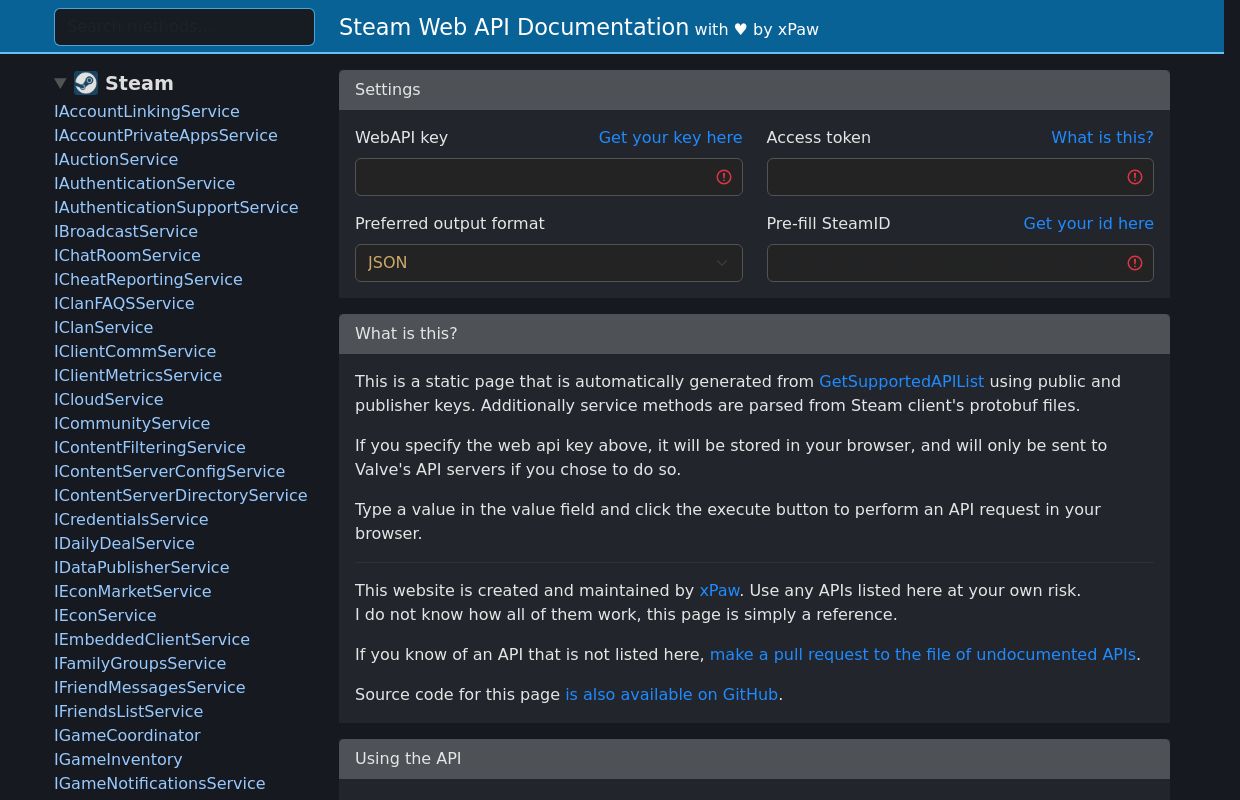Open the What is this? token link
Image resolution: width=1240 pixels, height=800 pixels.
click(1102, 137)
